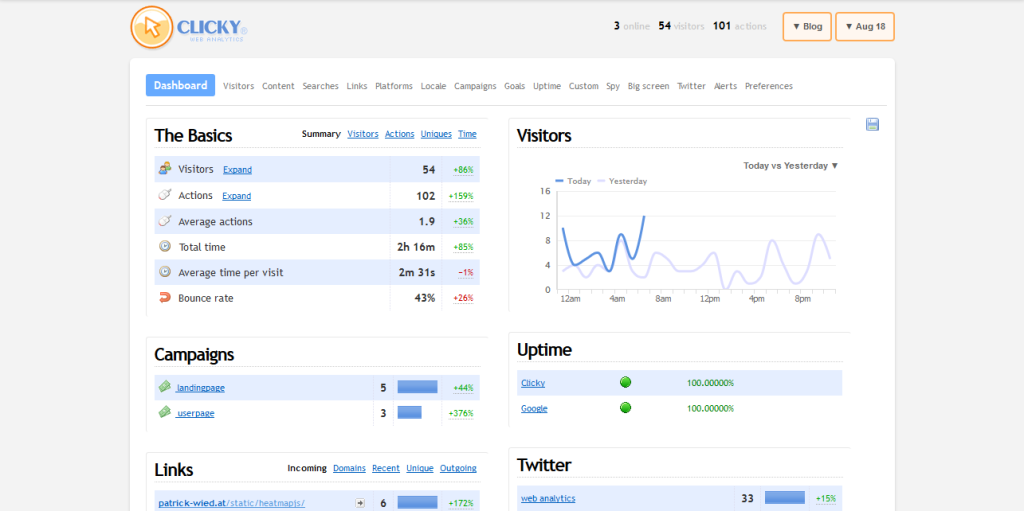Screen dimensions: 1024x511
Task: Open the landingpage campaign link
Action: pyautogui.click(x=200, y=388)
